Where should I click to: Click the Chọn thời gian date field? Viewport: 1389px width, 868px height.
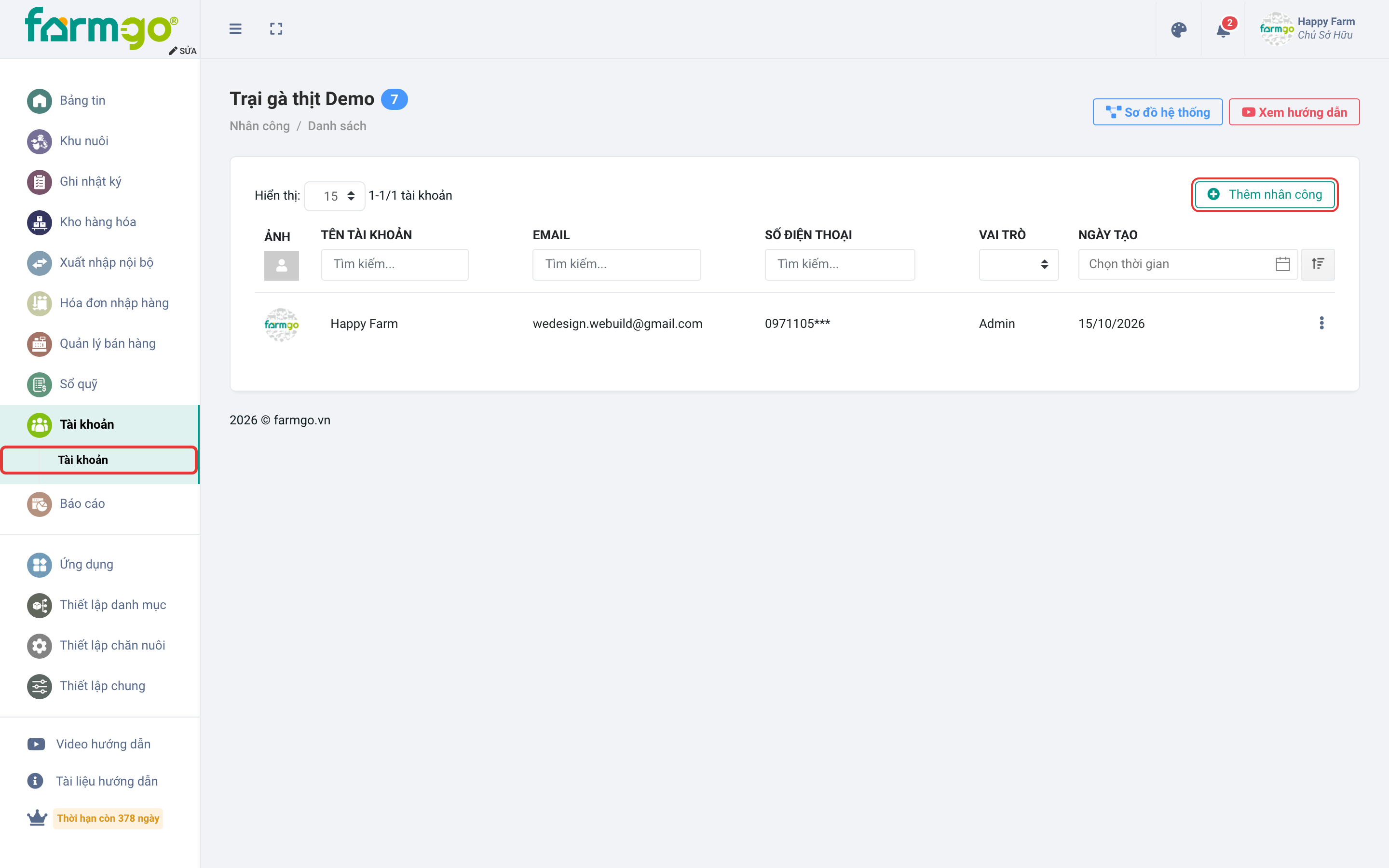coord(1187,264)
